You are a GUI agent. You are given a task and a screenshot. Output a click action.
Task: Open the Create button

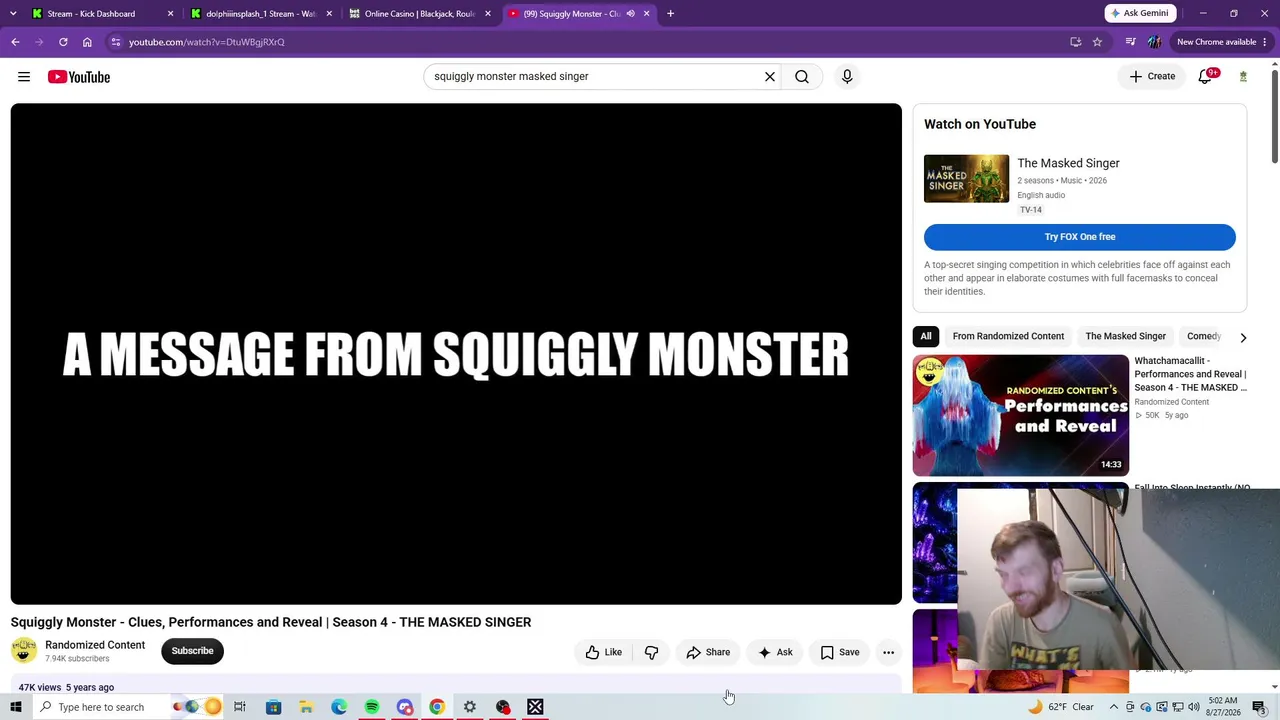(x=1152, y=76)
